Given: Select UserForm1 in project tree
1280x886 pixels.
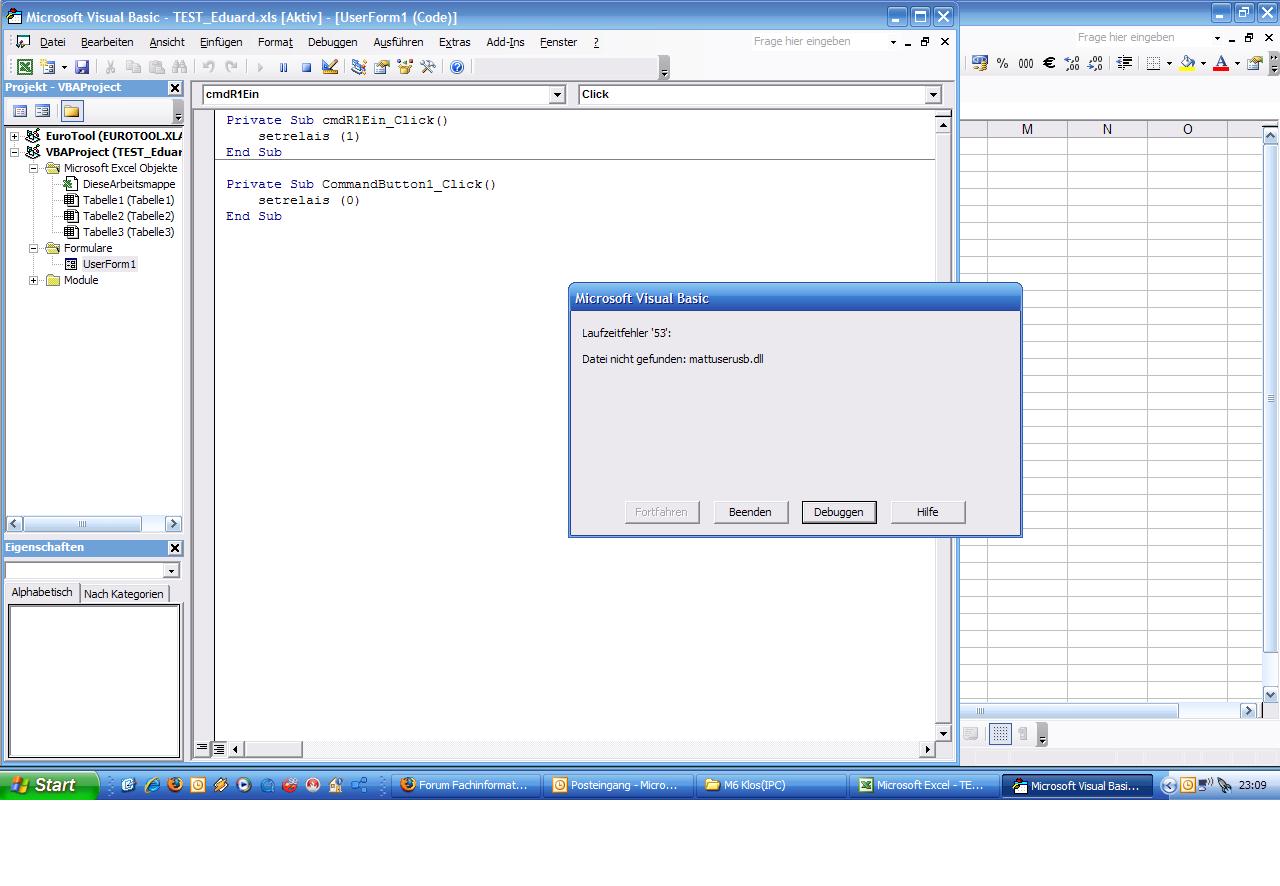Looking at the screenshot, I should pyautogui.click(x=109, y=264).
